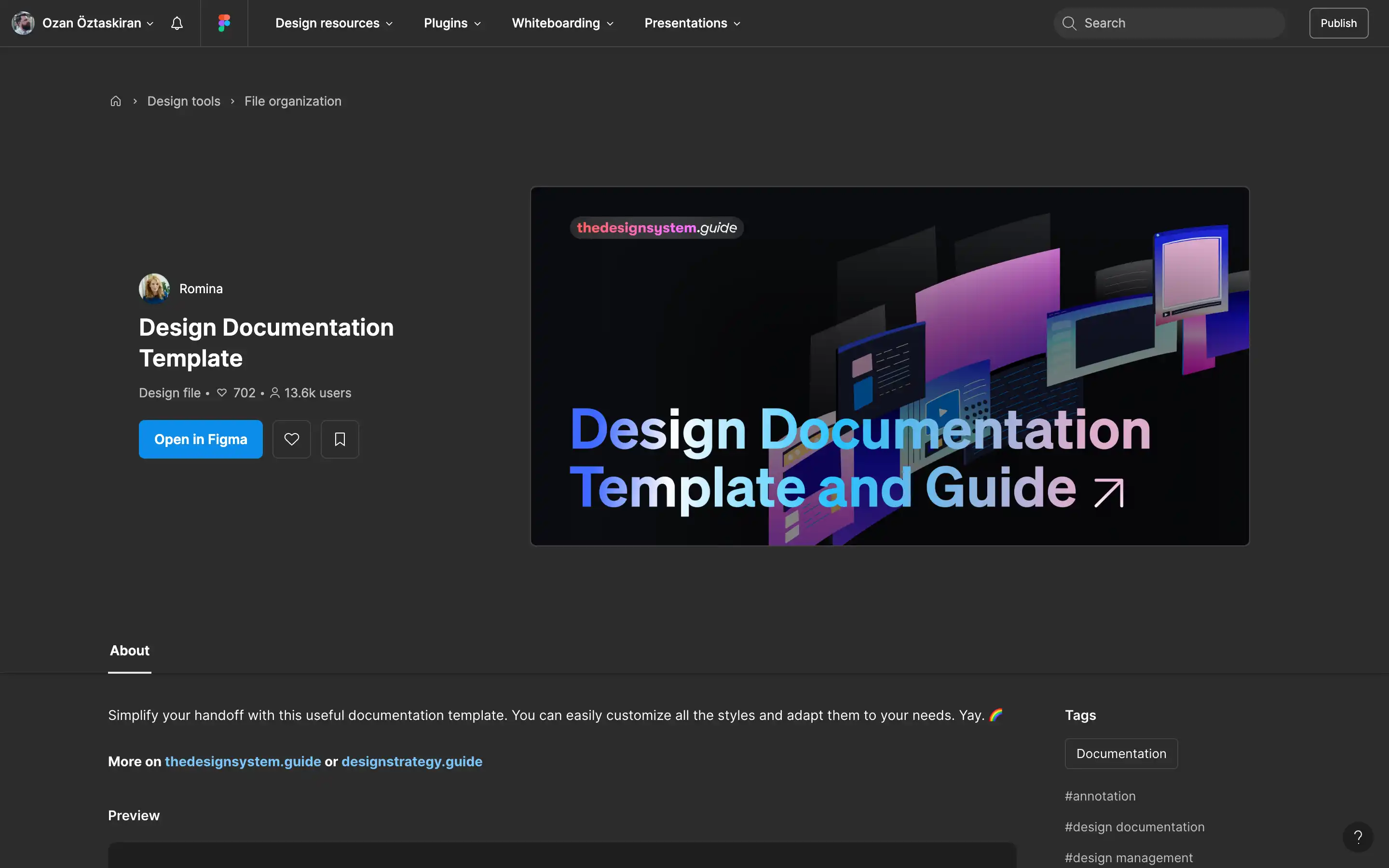Click the Publish button
1389x868 pixels.
(x=1338, y=23)
